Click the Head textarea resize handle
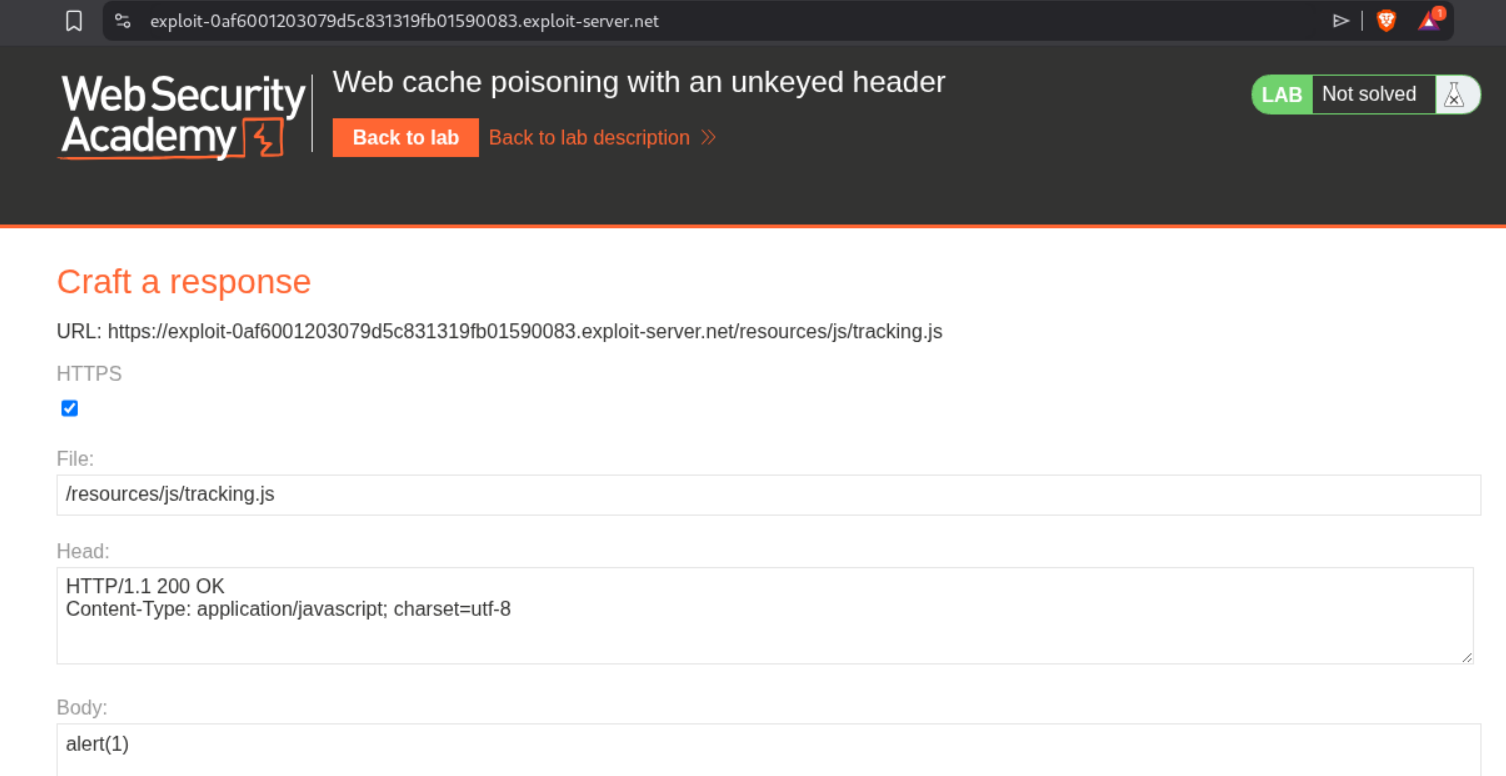Image resolution: width=1506 pixels, height=776 pixels. point(1466,657)
